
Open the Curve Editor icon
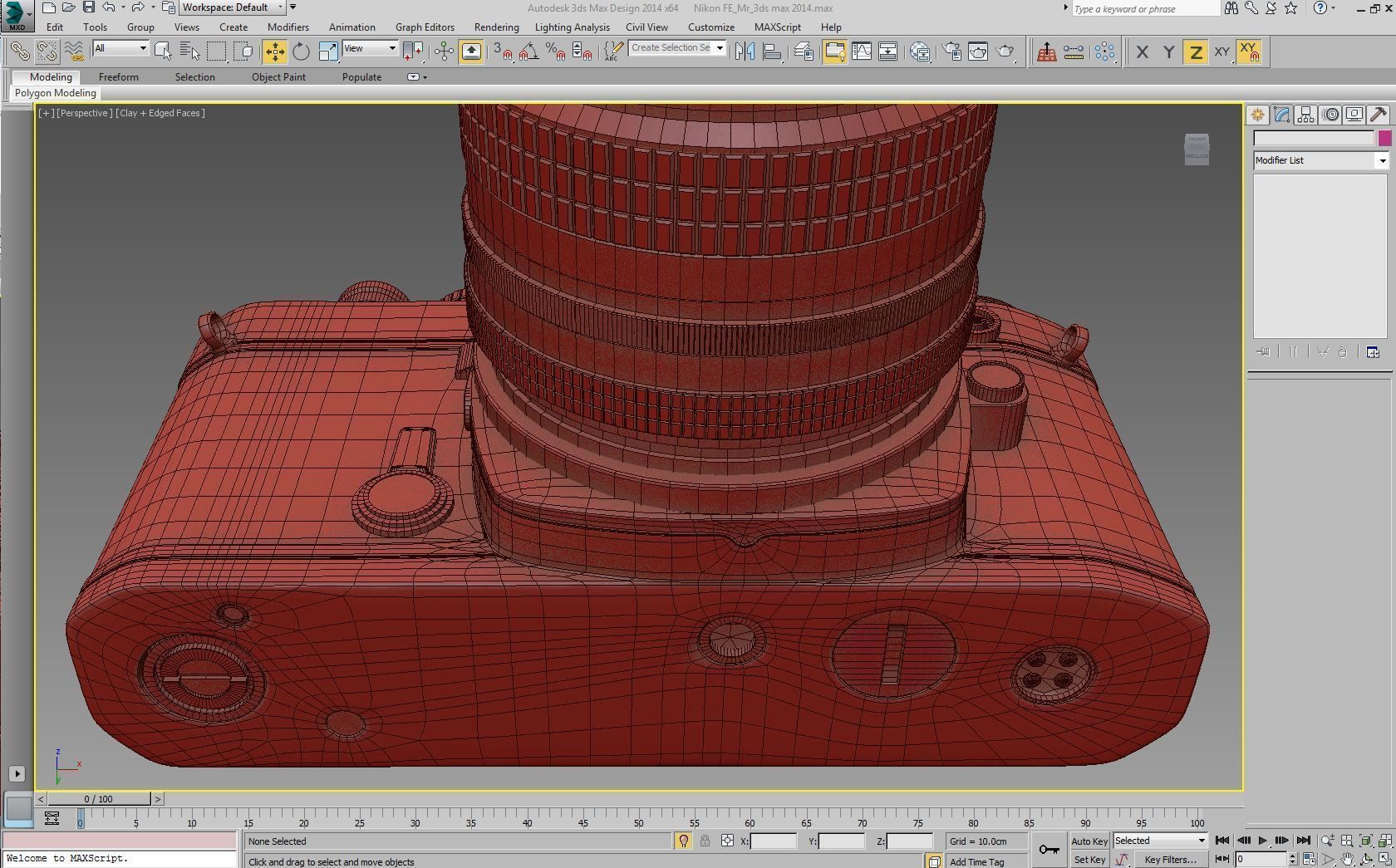861,51
